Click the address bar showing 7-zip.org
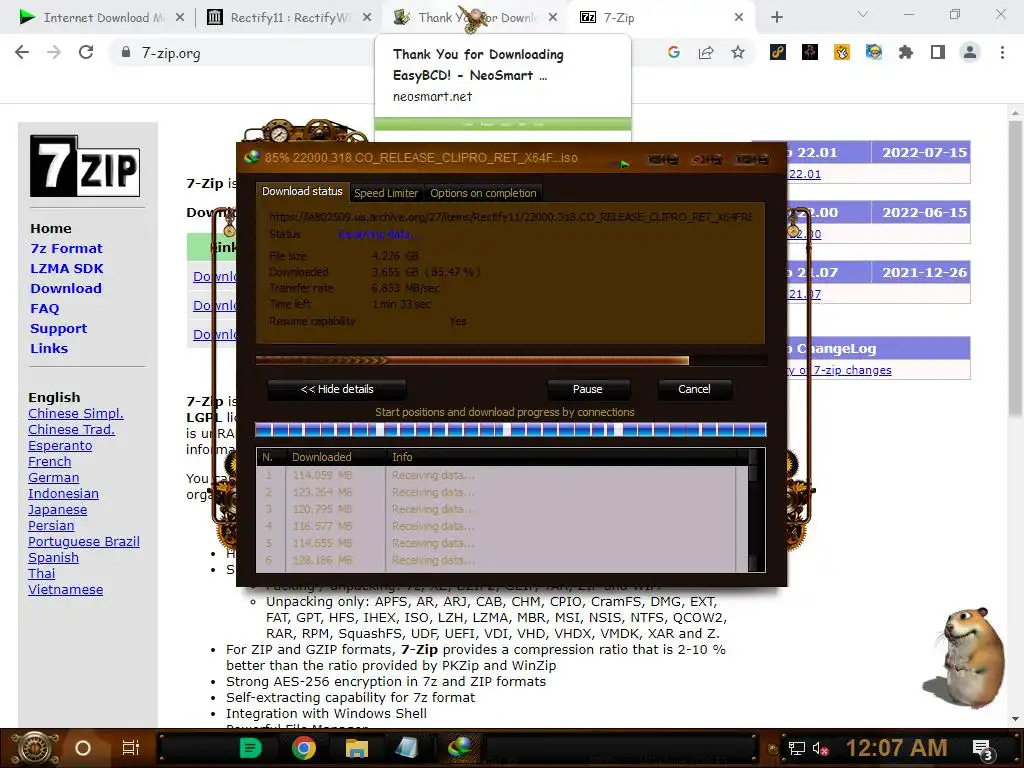The image size is (1024, 768). [385, 52]
